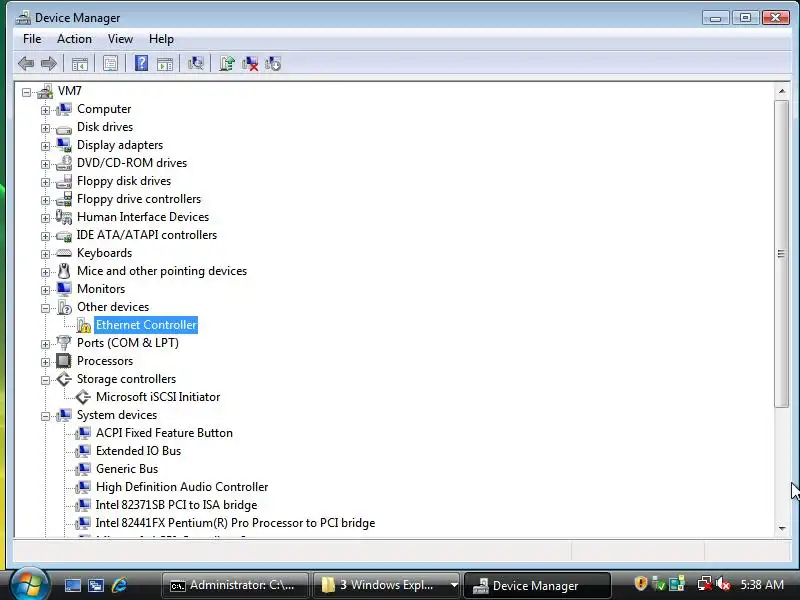Select Generic Bus device

point(127,469)
